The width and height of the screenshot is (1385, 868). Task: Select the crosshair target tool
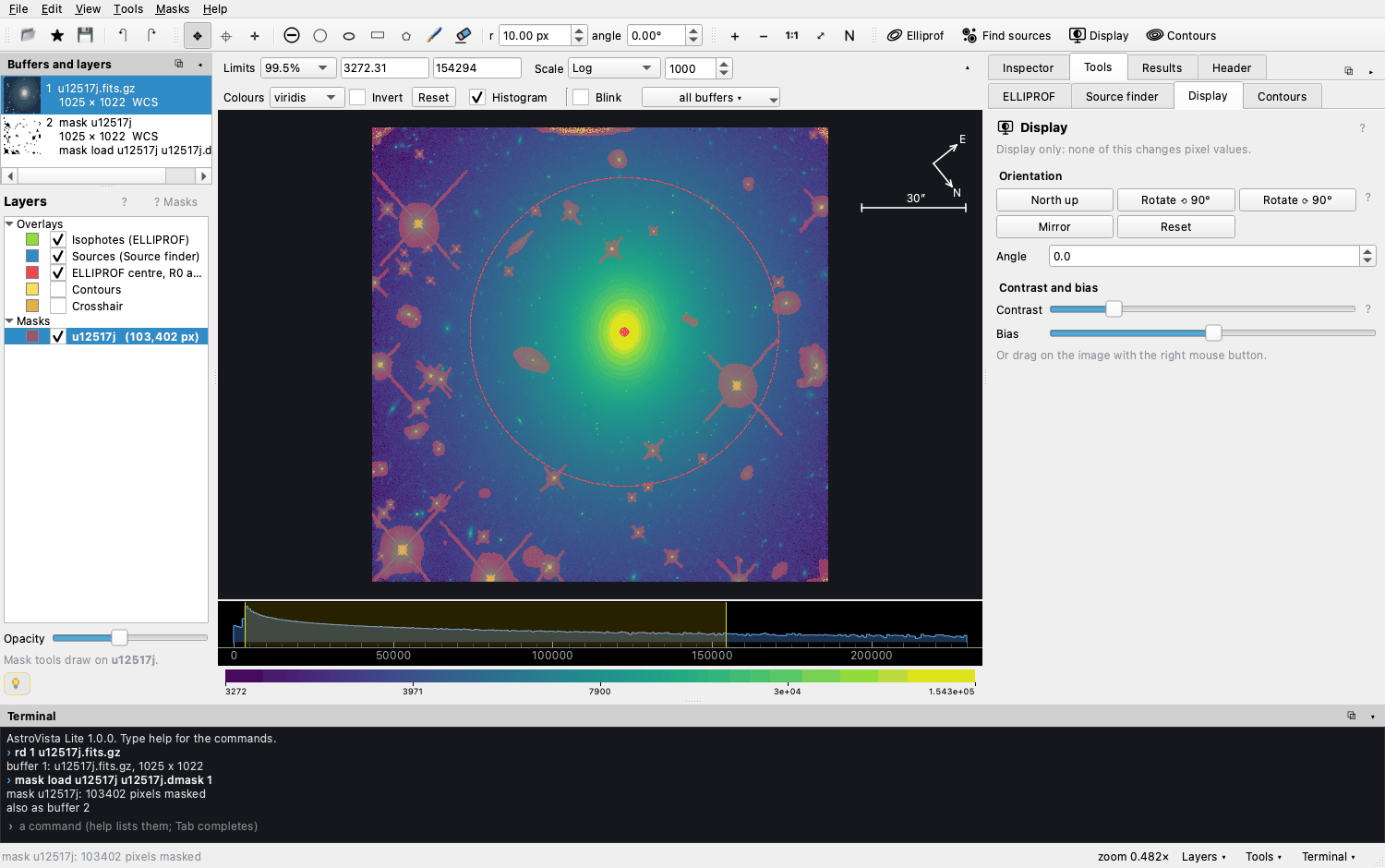226,36
